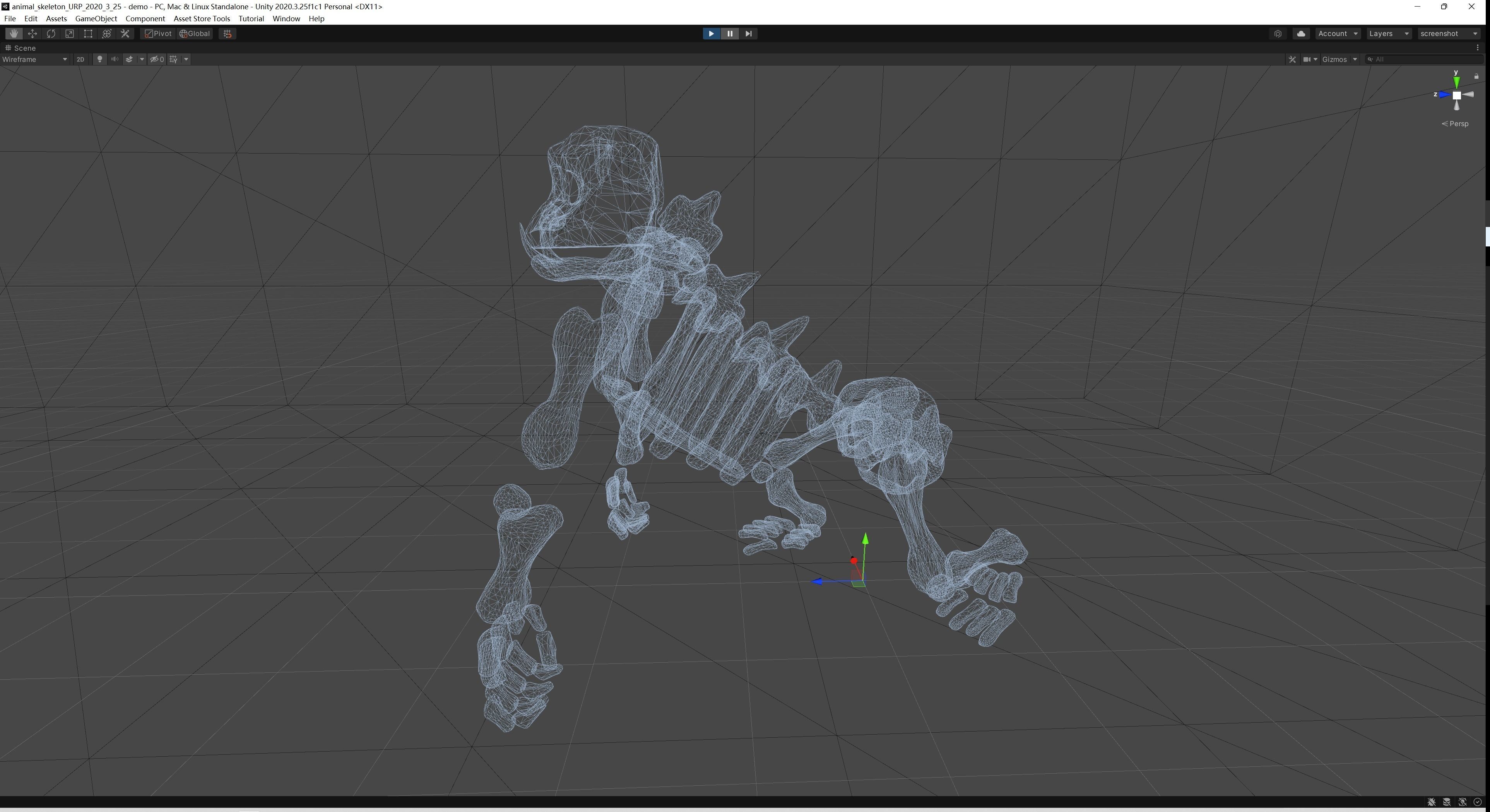Click the cache server status icon
Screen dimensions: 1490x812
pos(1447,802)
